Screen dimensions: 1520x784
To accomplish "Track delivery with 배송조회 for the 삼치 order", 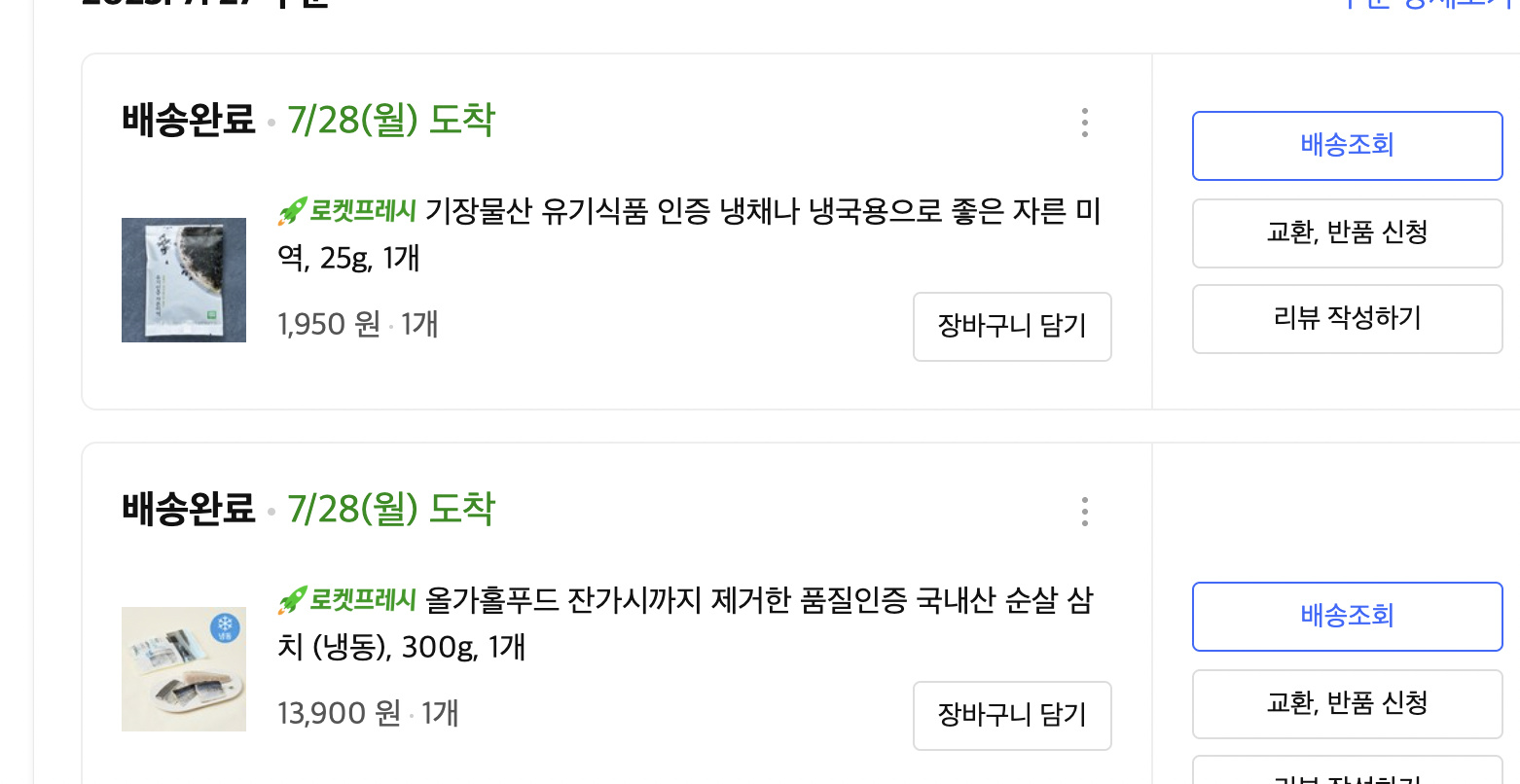I will click(1348, 617).
